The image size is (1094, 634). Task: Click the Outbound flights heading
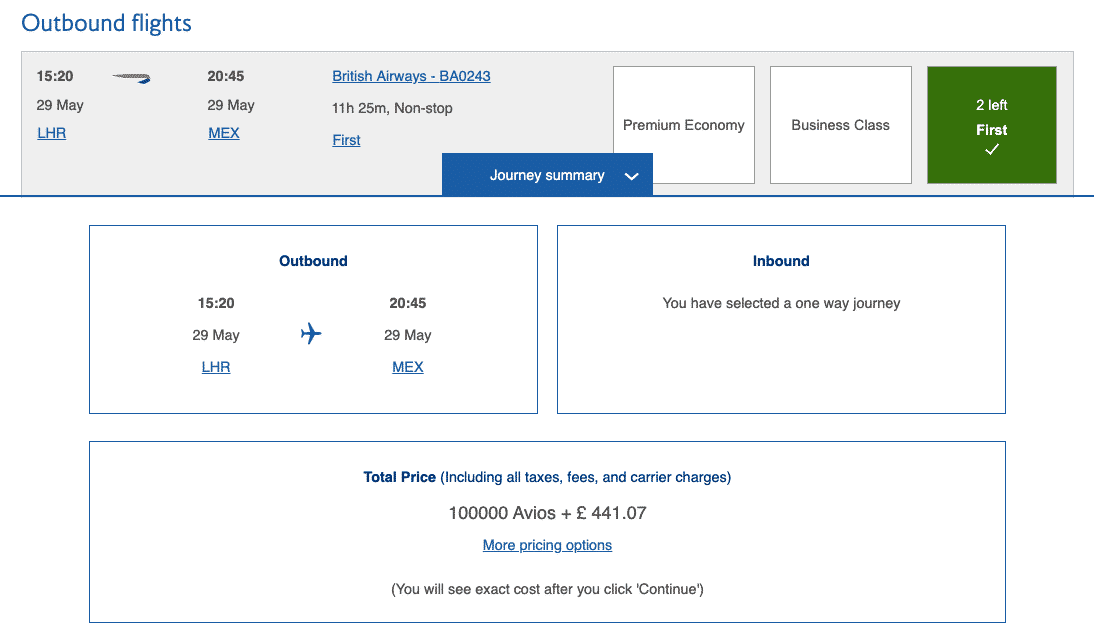pyautogui.click(x=106, y=23)
